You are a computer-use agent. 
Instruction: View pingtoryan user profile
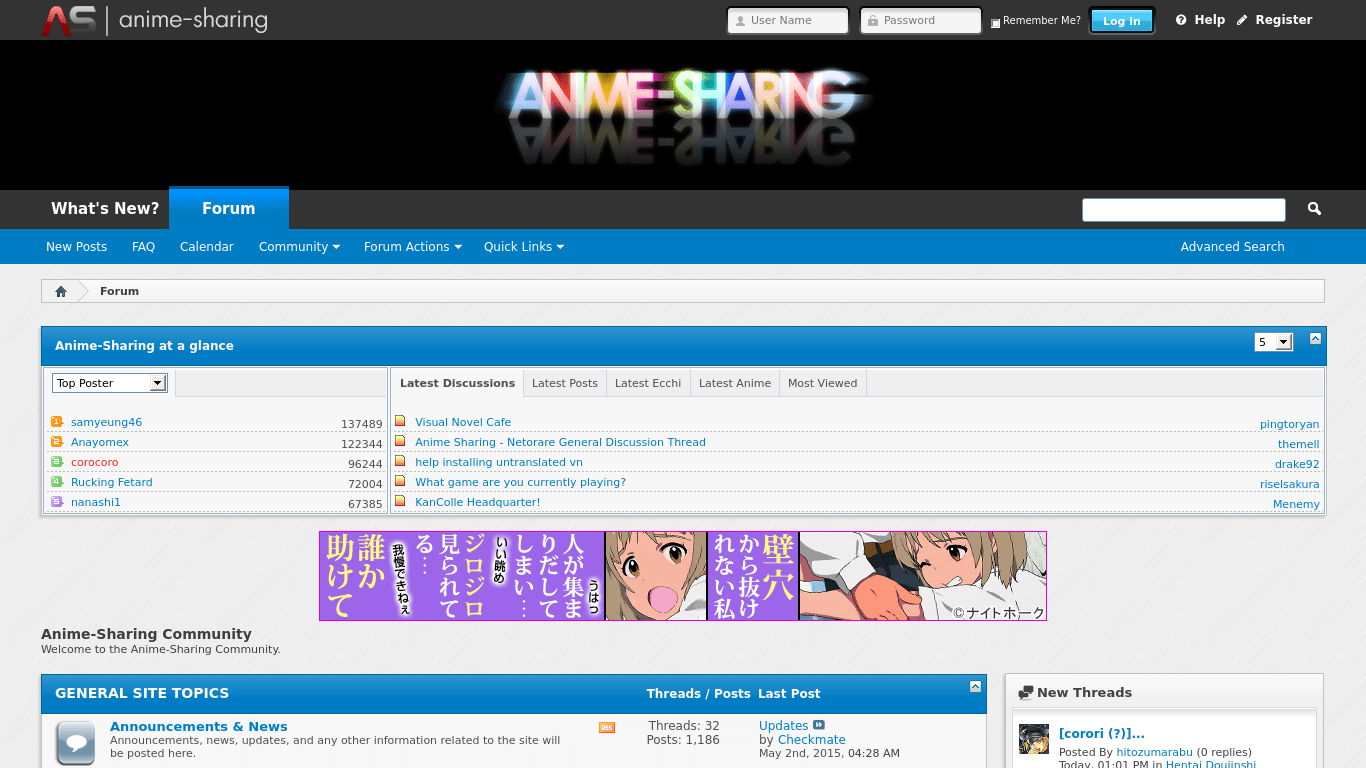(1289, 424)
